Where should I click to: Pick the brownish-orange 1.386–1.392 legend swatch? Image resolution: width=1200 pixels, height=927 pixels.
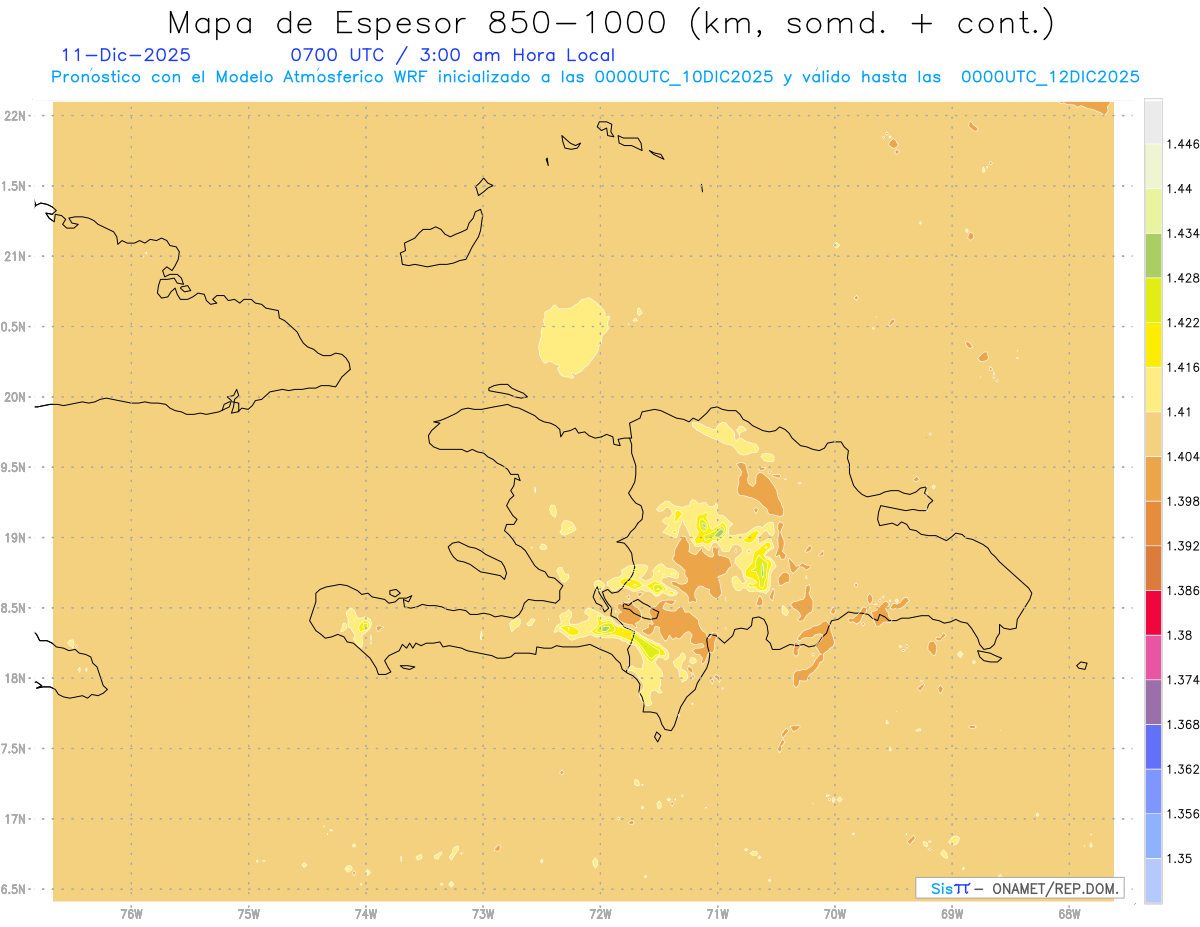(x=1153, y=568)
